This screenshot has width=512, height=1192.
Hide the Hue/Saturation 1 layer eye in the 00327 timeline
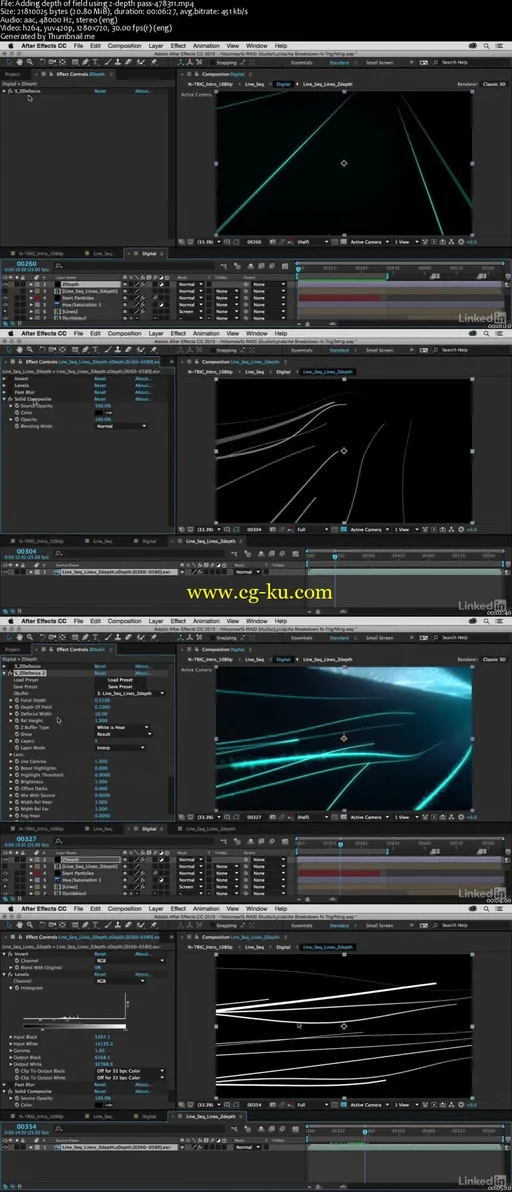click(x=5, y=880)
